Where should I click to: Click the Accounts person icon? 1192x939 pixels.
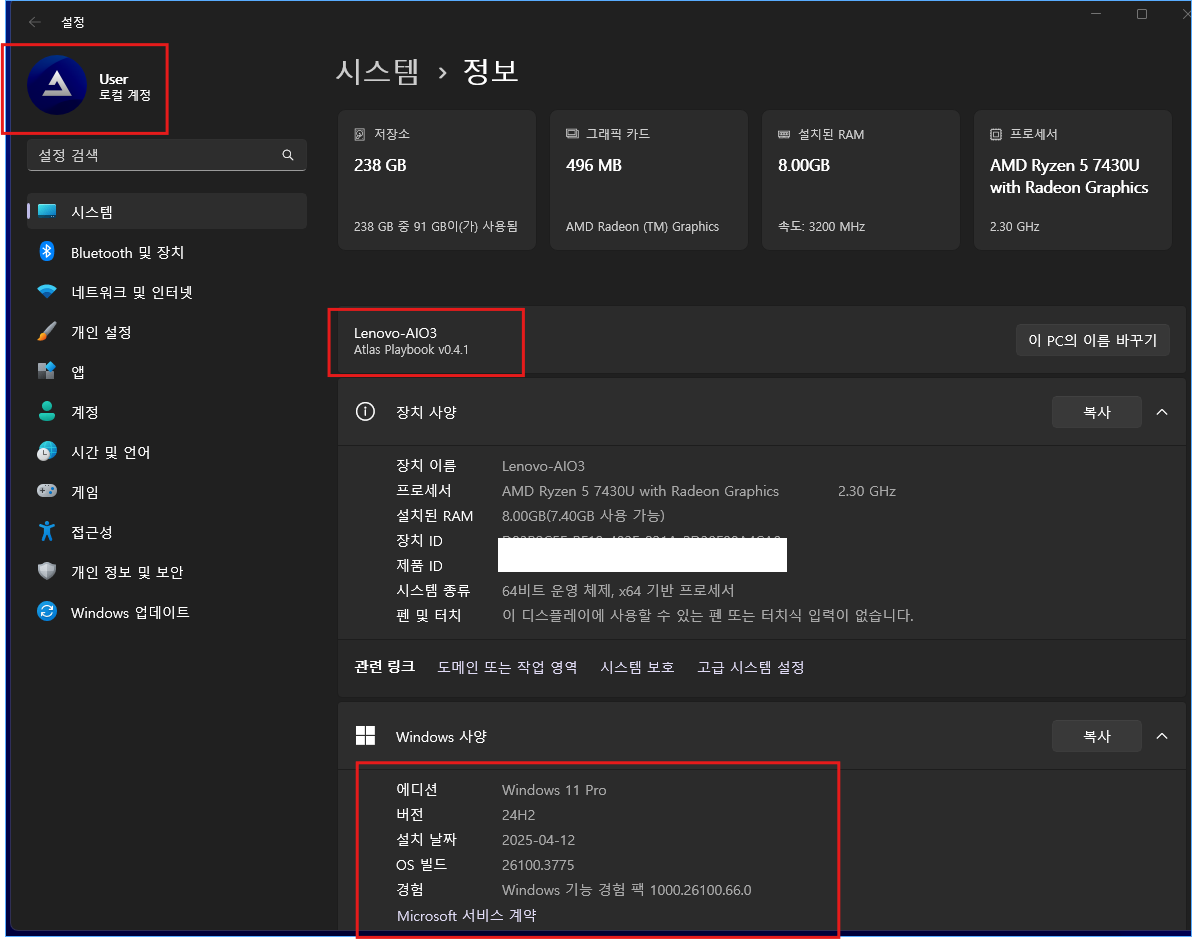pyautogui.click(x=47, y=411)
